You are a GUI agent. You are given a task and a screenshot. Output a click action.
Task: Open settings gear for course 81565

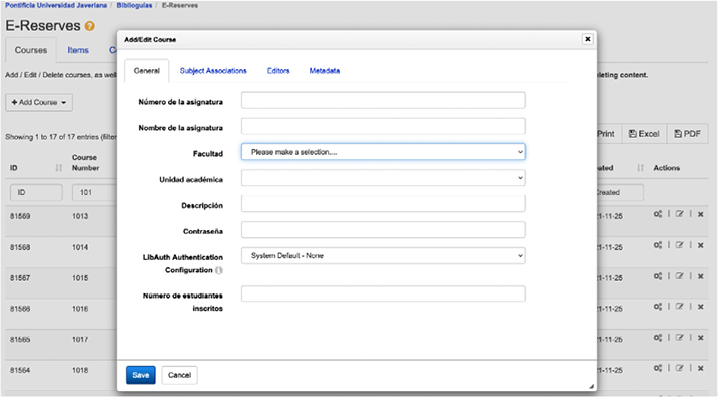click(658, 338)
